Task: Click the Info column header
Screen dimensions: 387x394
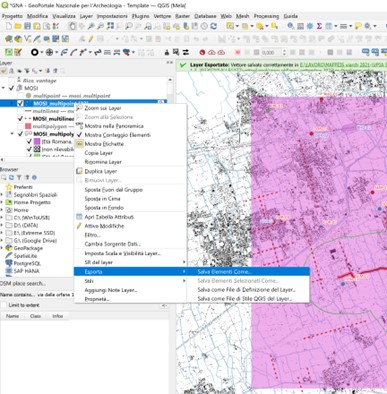Action: [57, 316]
